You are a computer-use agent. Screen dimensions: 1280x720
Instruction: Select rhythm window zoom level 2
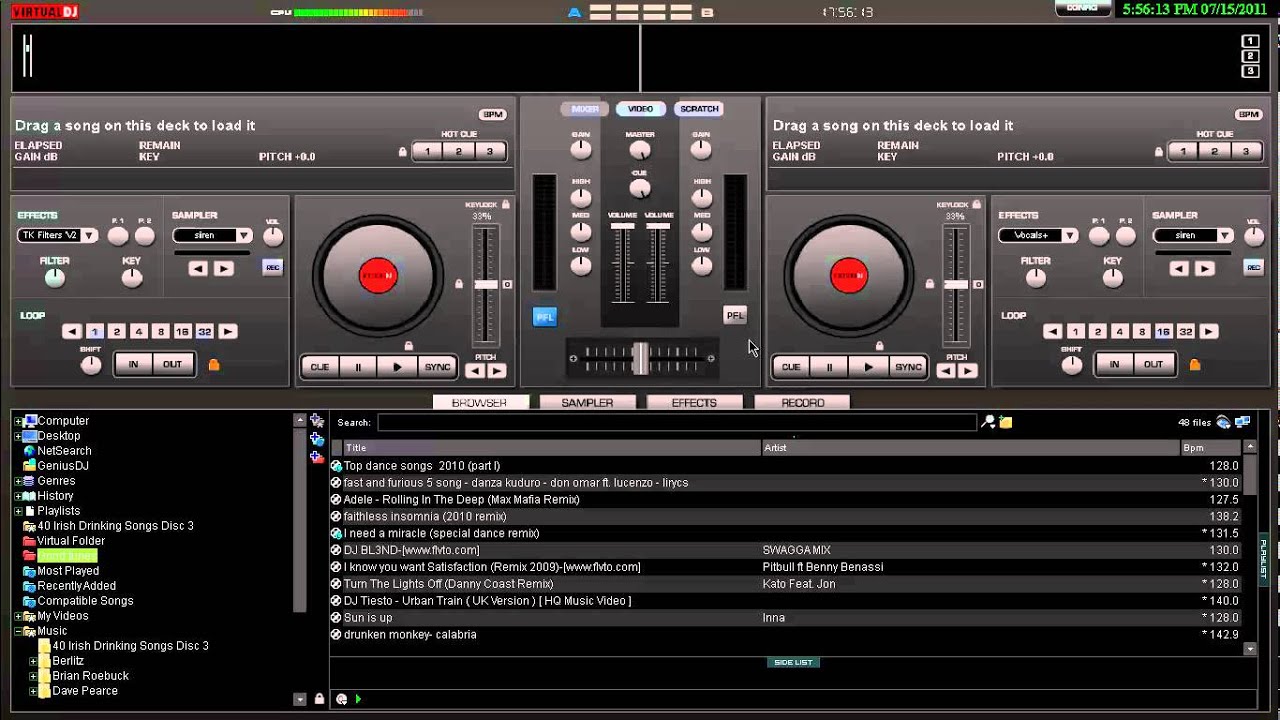click(x=1250, y=56)
